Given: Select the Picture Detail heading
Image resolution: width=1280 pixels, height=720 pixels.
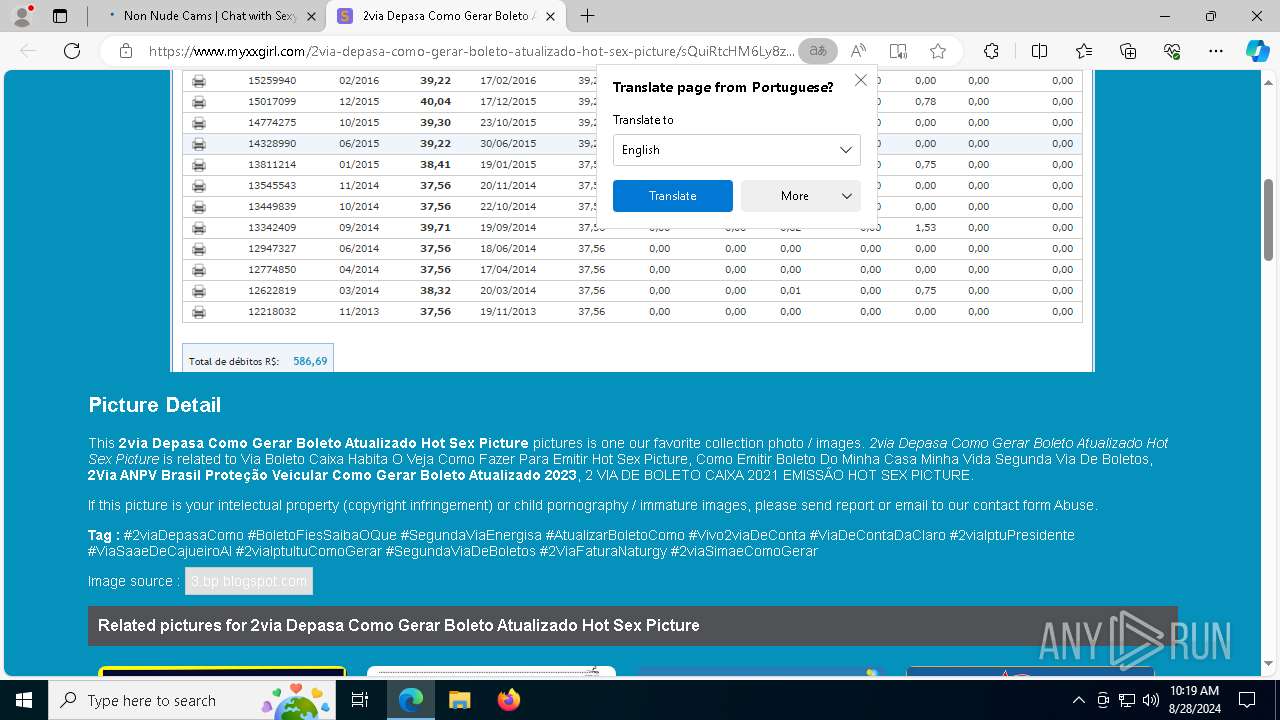Looking at the screenshot, I should tap(155, 405).
